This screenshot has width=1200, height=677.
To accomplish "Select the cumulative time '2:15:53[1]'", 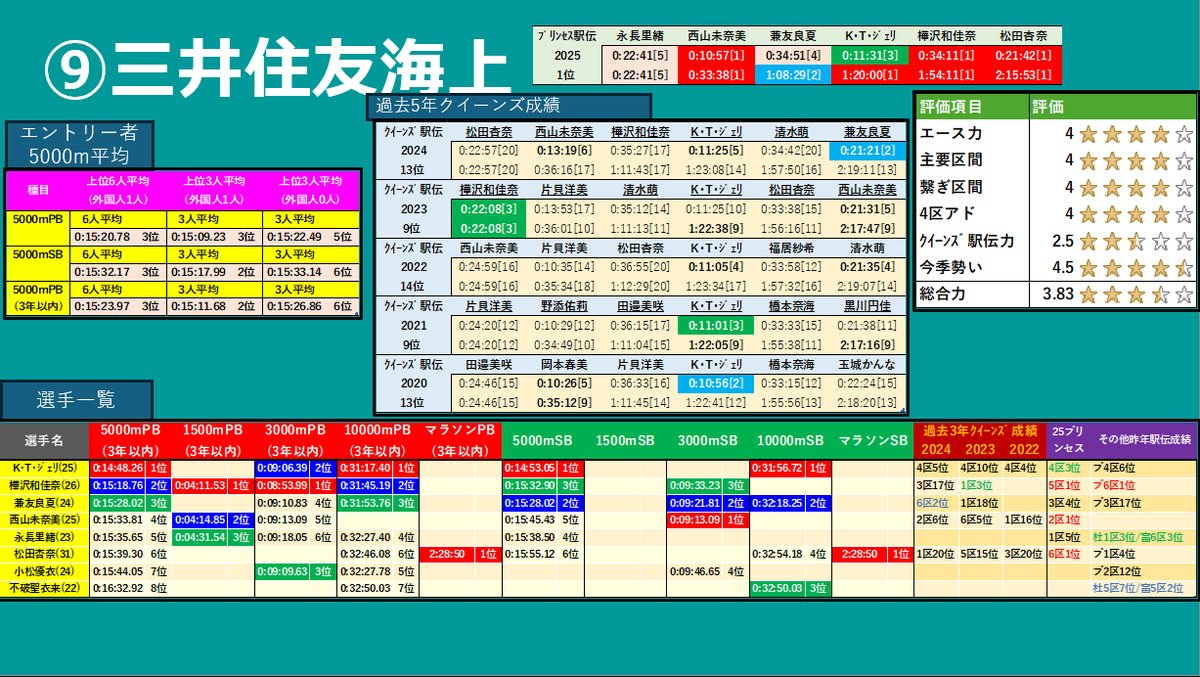I will [x=1023, y=75].
